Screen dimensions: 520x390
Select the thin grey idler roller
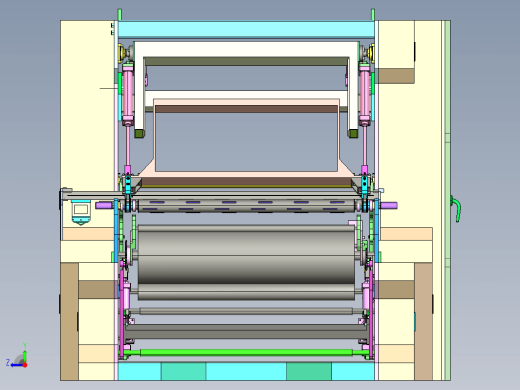pyautogui.click(x=246, y=311)
